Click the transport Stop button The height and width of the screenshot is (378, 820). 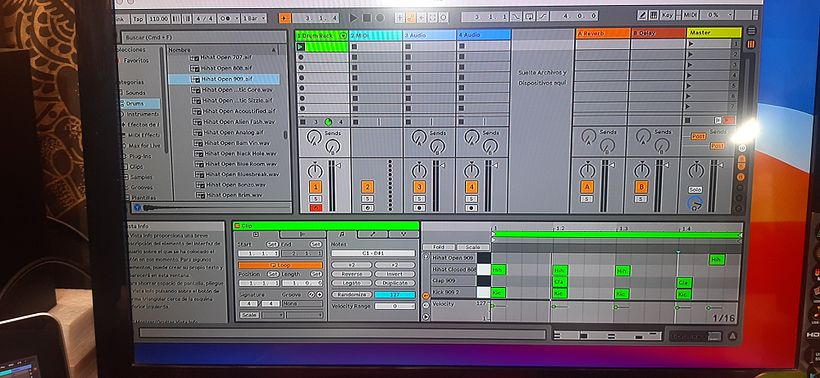coord(367,18)
